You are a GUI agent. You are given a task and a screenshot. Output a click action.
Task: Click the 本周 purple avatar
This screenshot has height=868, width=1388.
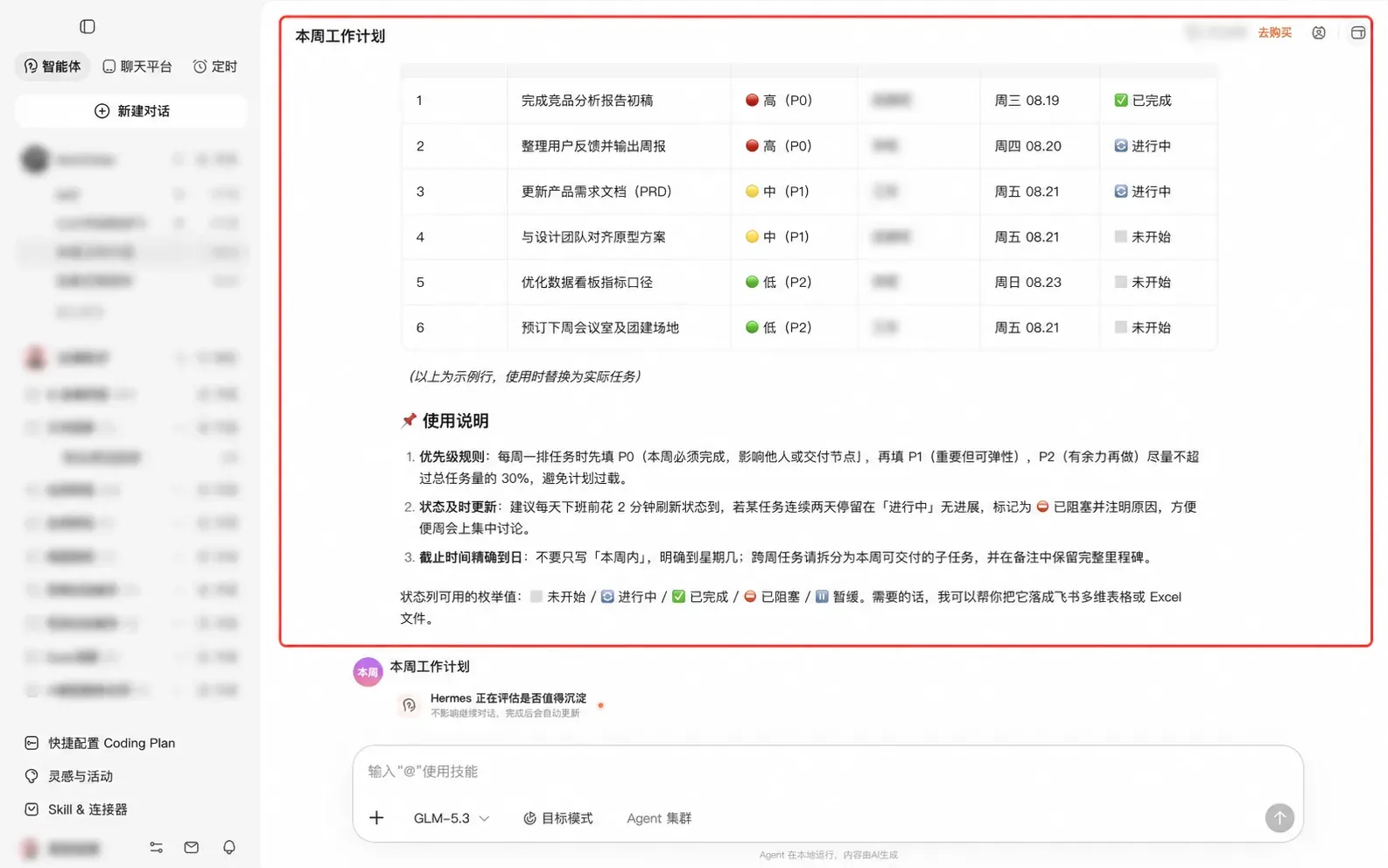(x=368, y=672)
